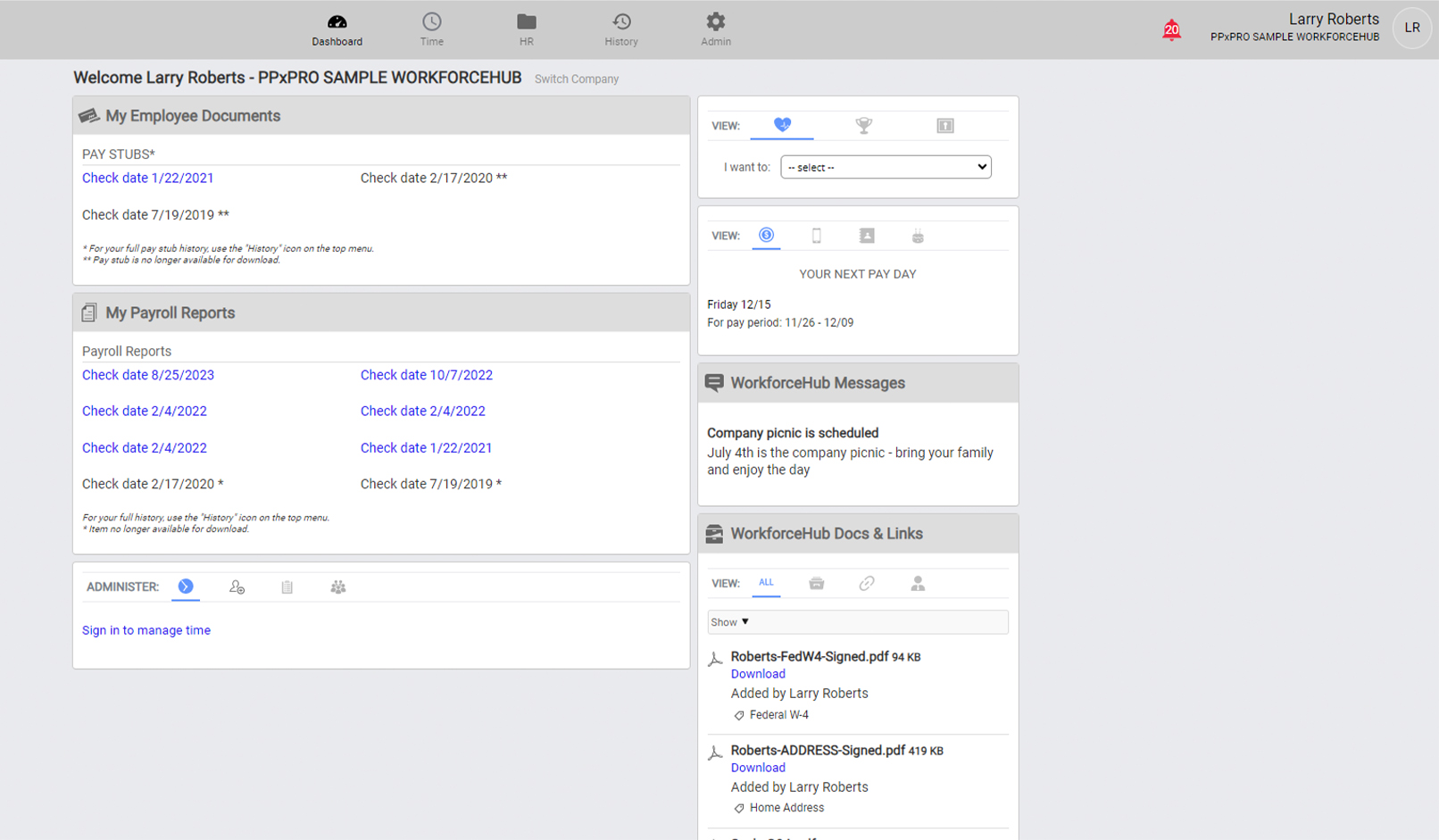Filter docs by the chain link icon
The image size is (1439, 840).
867,584
